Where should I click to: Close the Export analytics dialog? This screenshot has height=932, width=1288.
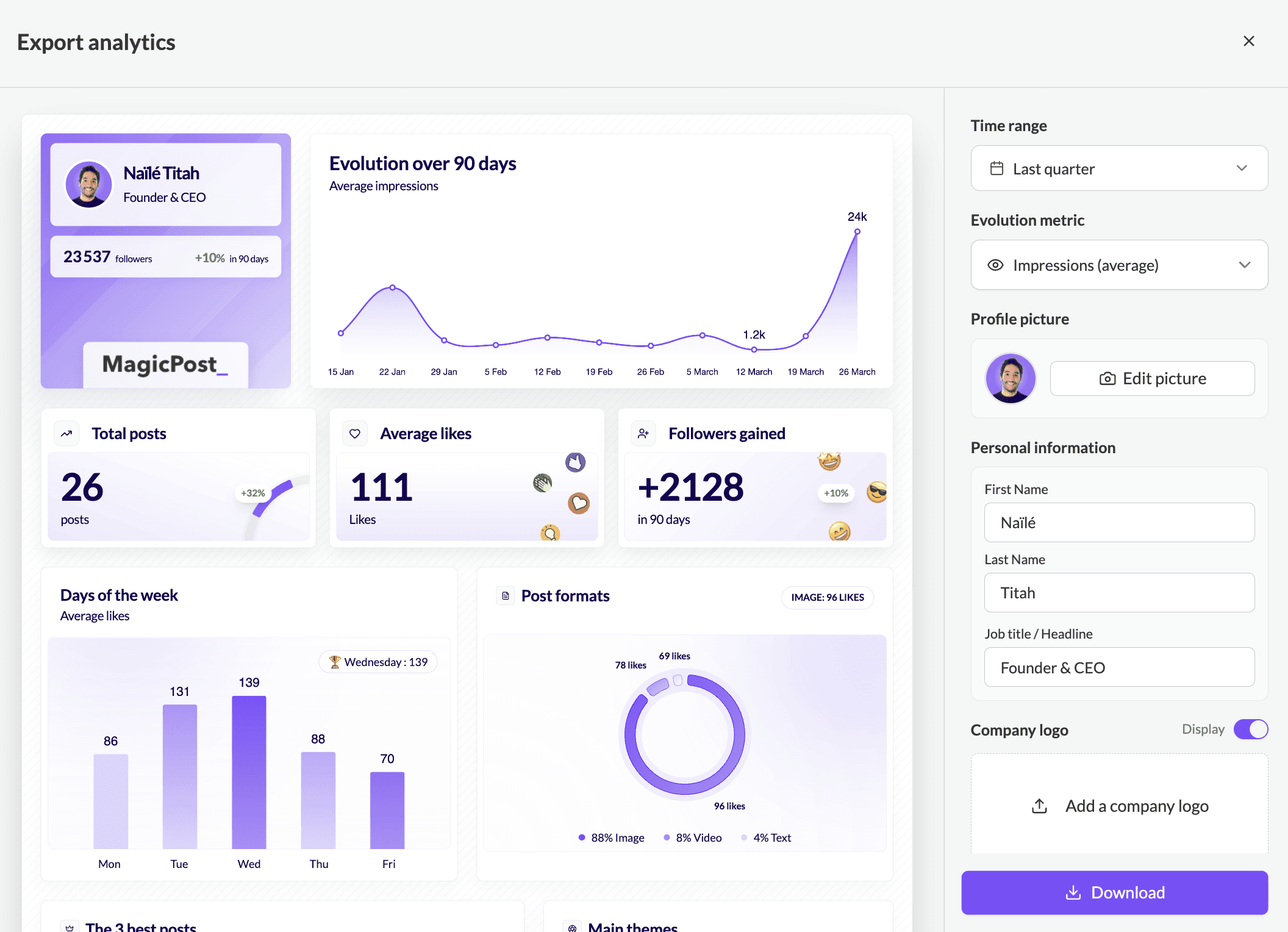click(x=1248, y=41)
